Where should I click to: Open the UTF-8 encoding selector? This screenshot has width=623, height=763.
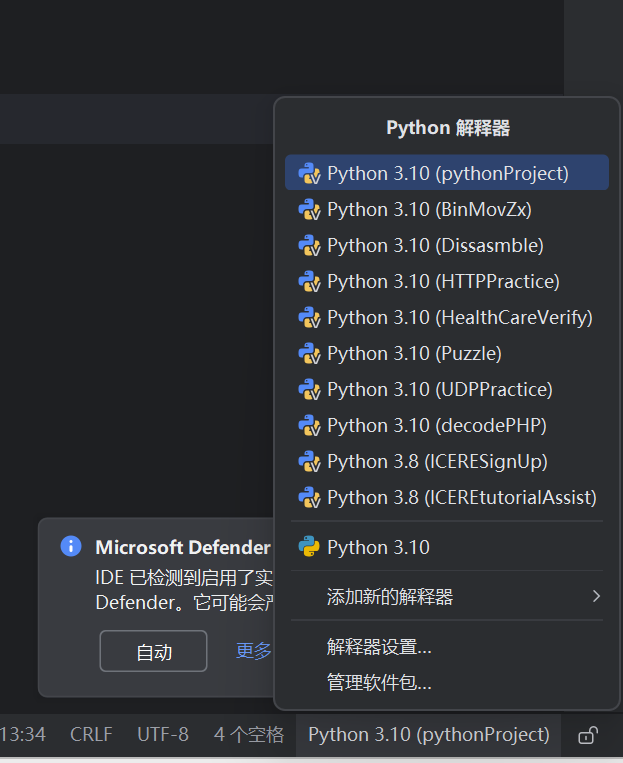tap(163, 734)
